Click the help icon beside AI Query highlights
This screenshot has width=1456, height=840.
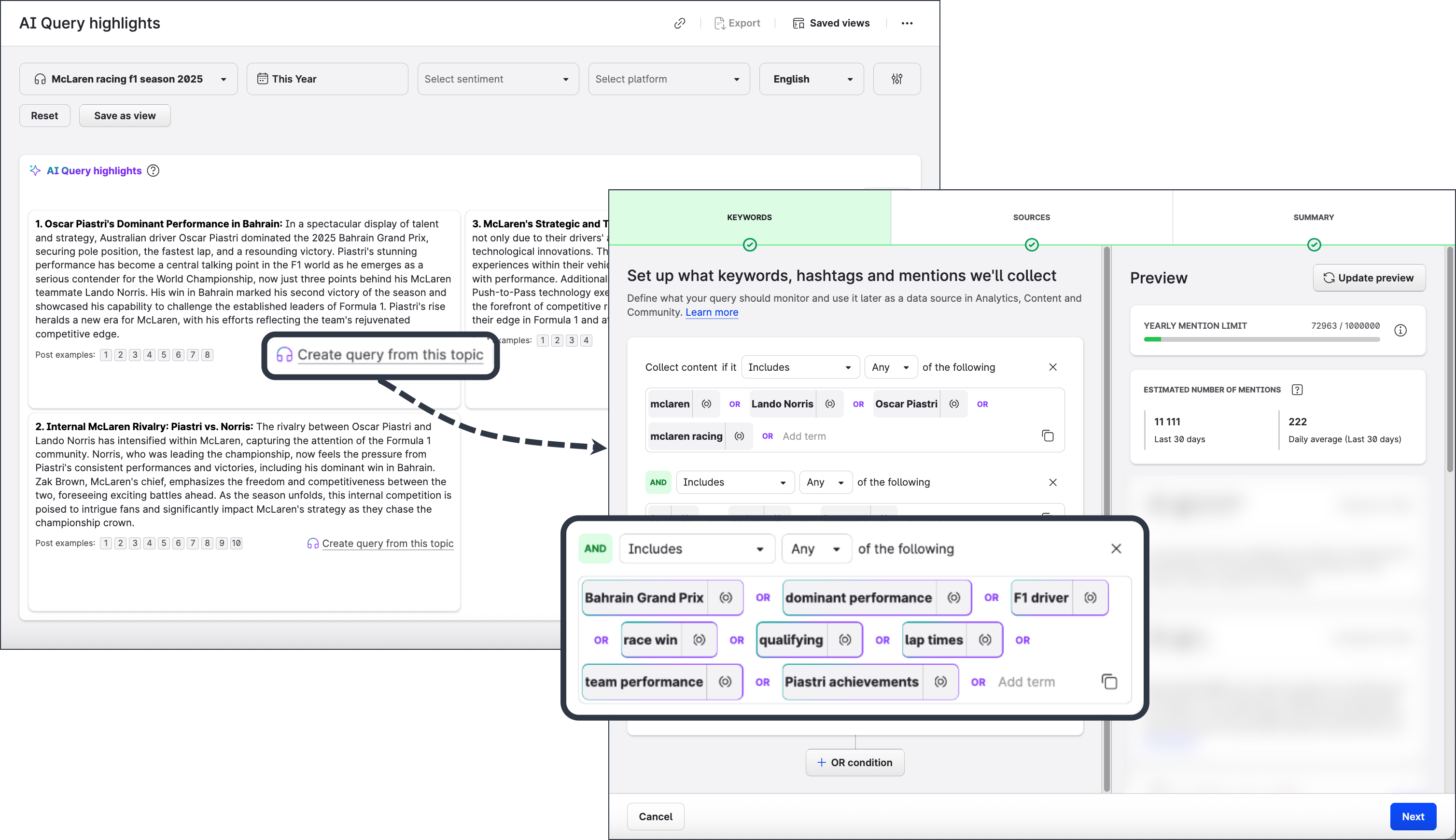click(153, 171)
